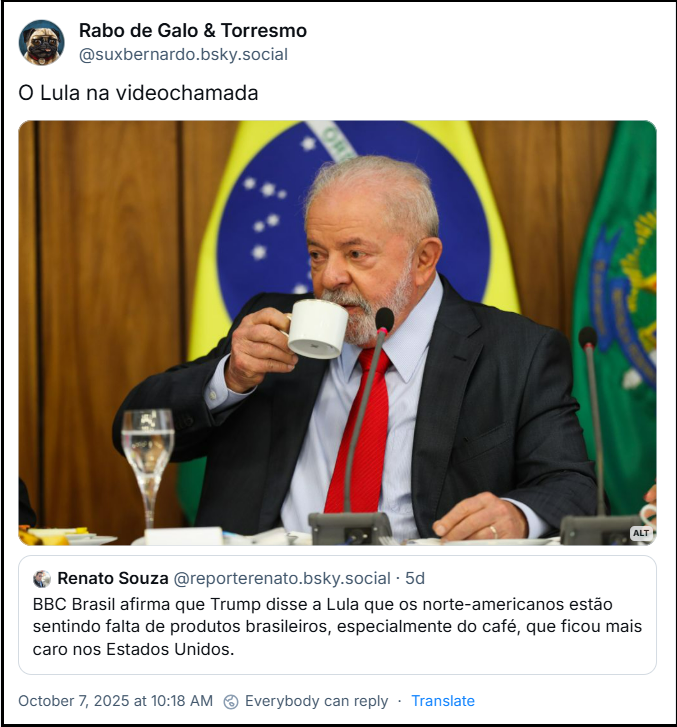Viewport: 677px width, 727px height.
Task: Click the reply-settings icon beside 'Everybody can reply'
Action: [231, 701]
